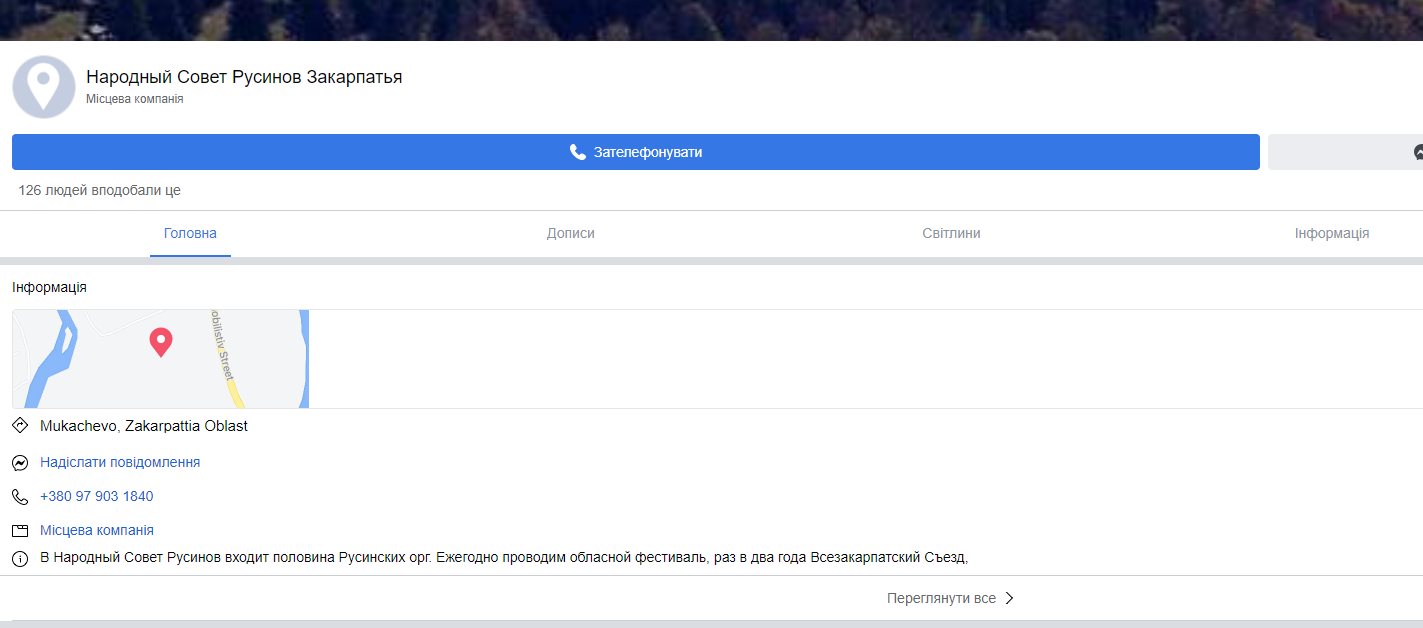Viewport: 1423px width, 628px height.
Task: Click the info circle icon beside the description
Action: [20, 559]
